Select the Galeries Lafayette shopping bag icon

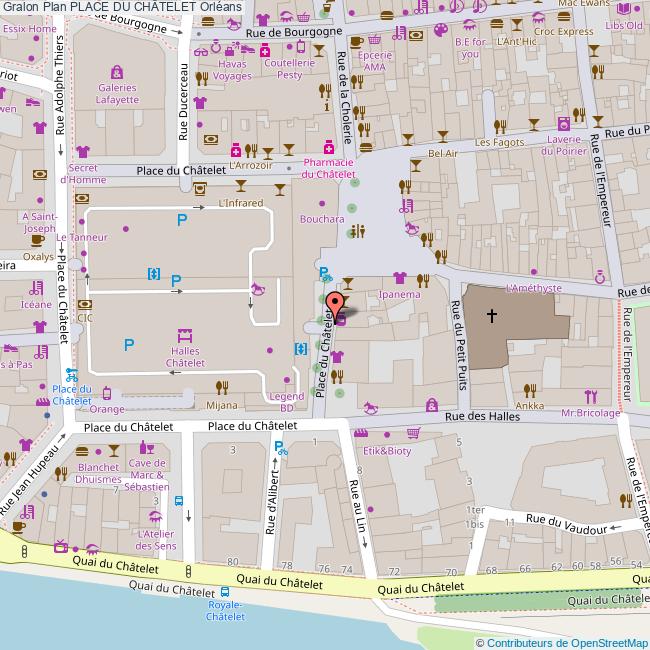pyautogui.click(x=117, y=72)
